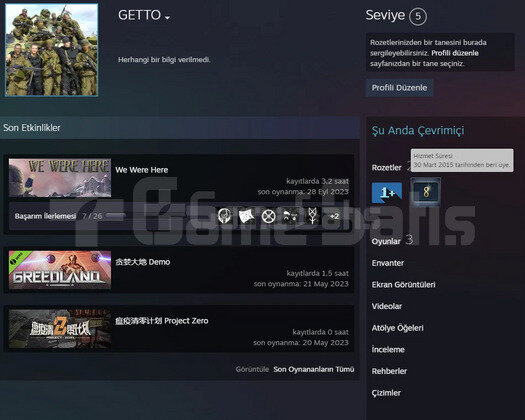This screenshot has height=420, width=525.
Task: Expand the GETTO username dropdown arrow
Action: point(167,17)
